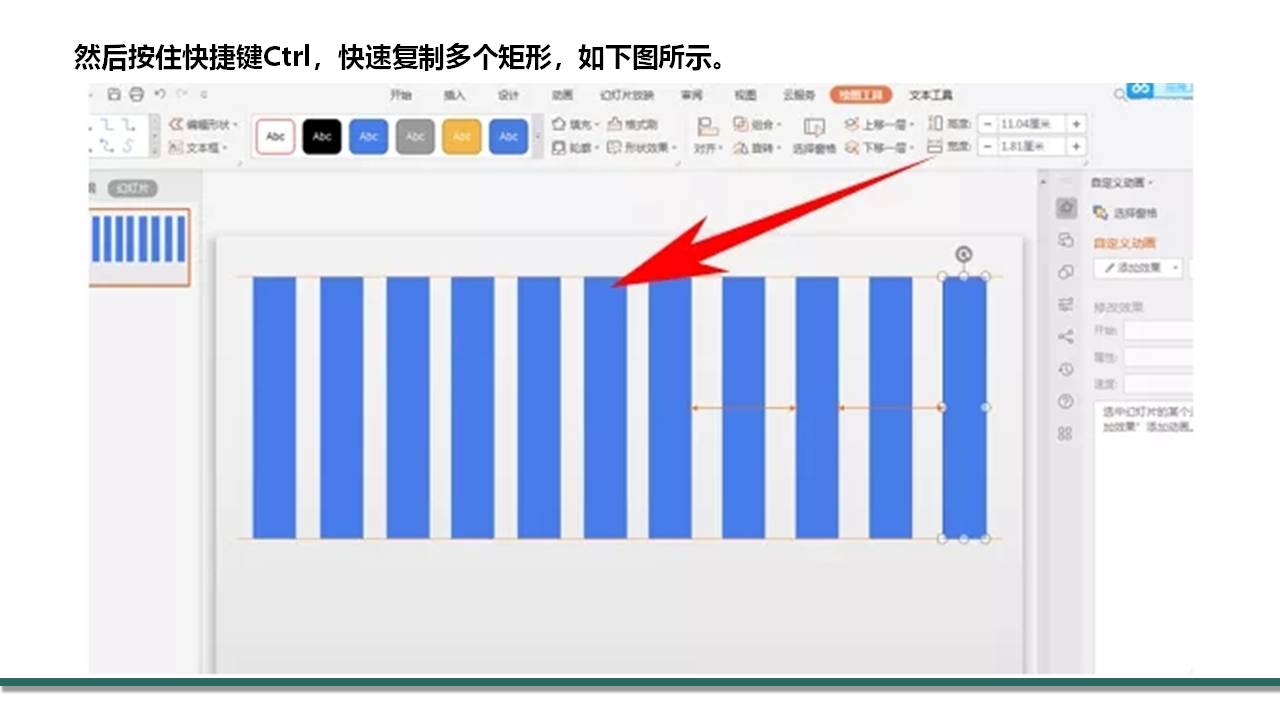Expand the Edit Shape (编辑形状) dropdown

pos(205,124)
